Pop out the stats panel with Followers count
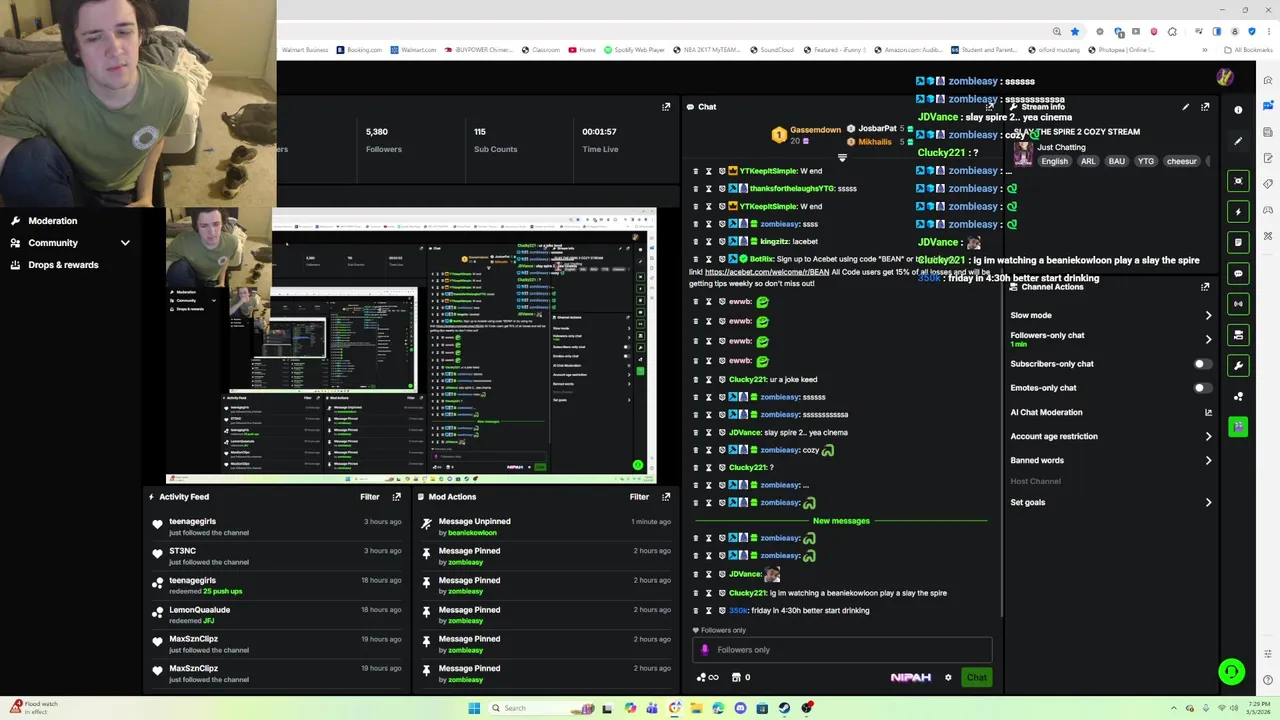This screenshot has width=1280, height=720. coord(666,107)
